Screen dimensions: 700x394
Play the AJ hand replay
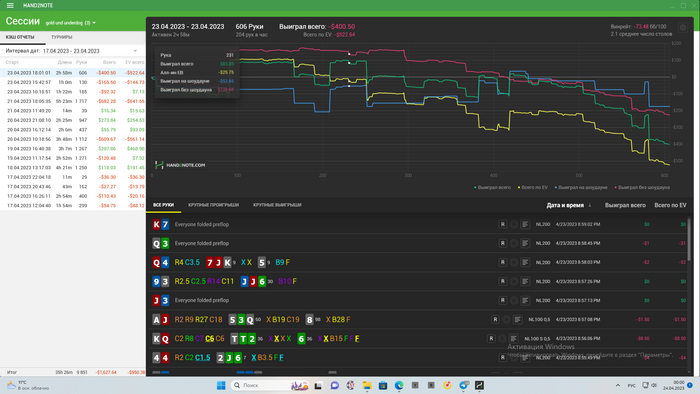[x=506, y=319]
